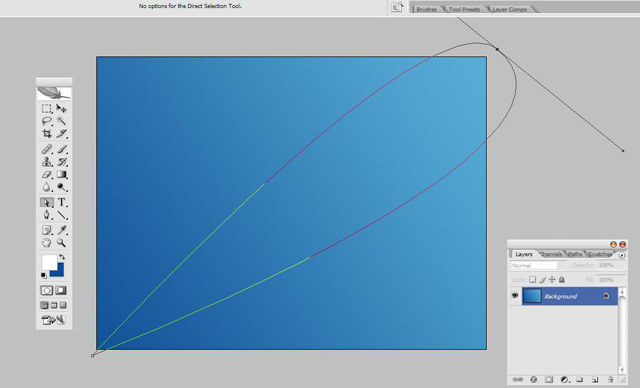
Task: Choose Full Screen mode
Action: coord(63,305)
